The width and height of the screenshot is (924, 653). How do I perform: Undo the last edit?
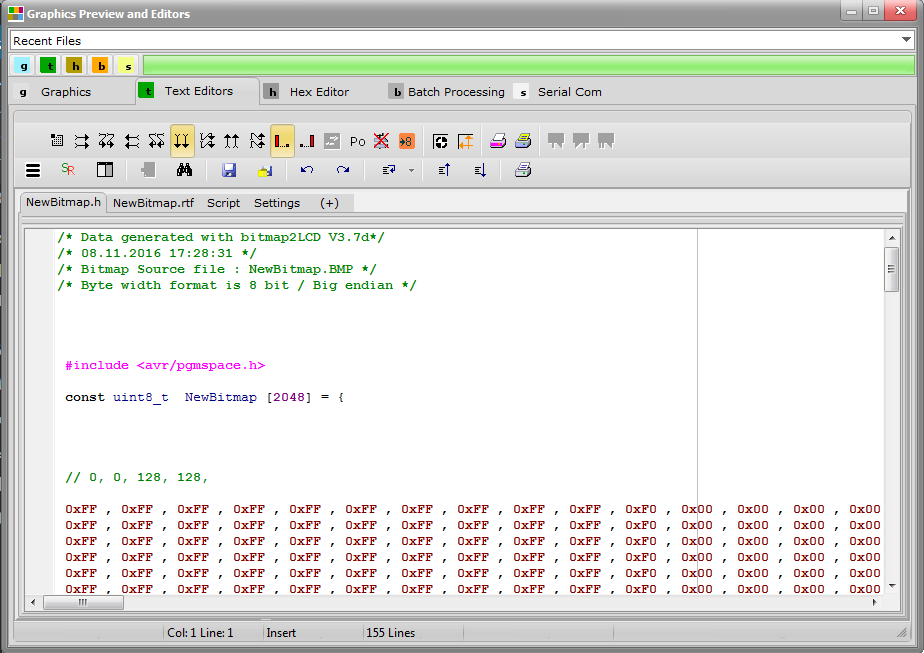307,170
